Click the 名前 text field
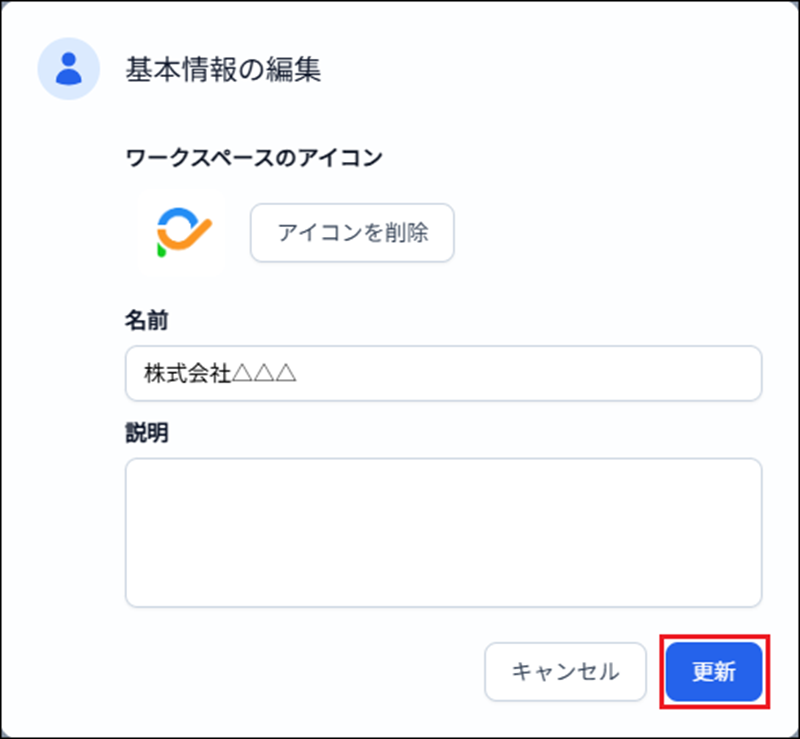The height and width of the screenshot is (739, 800). point(443,374)
